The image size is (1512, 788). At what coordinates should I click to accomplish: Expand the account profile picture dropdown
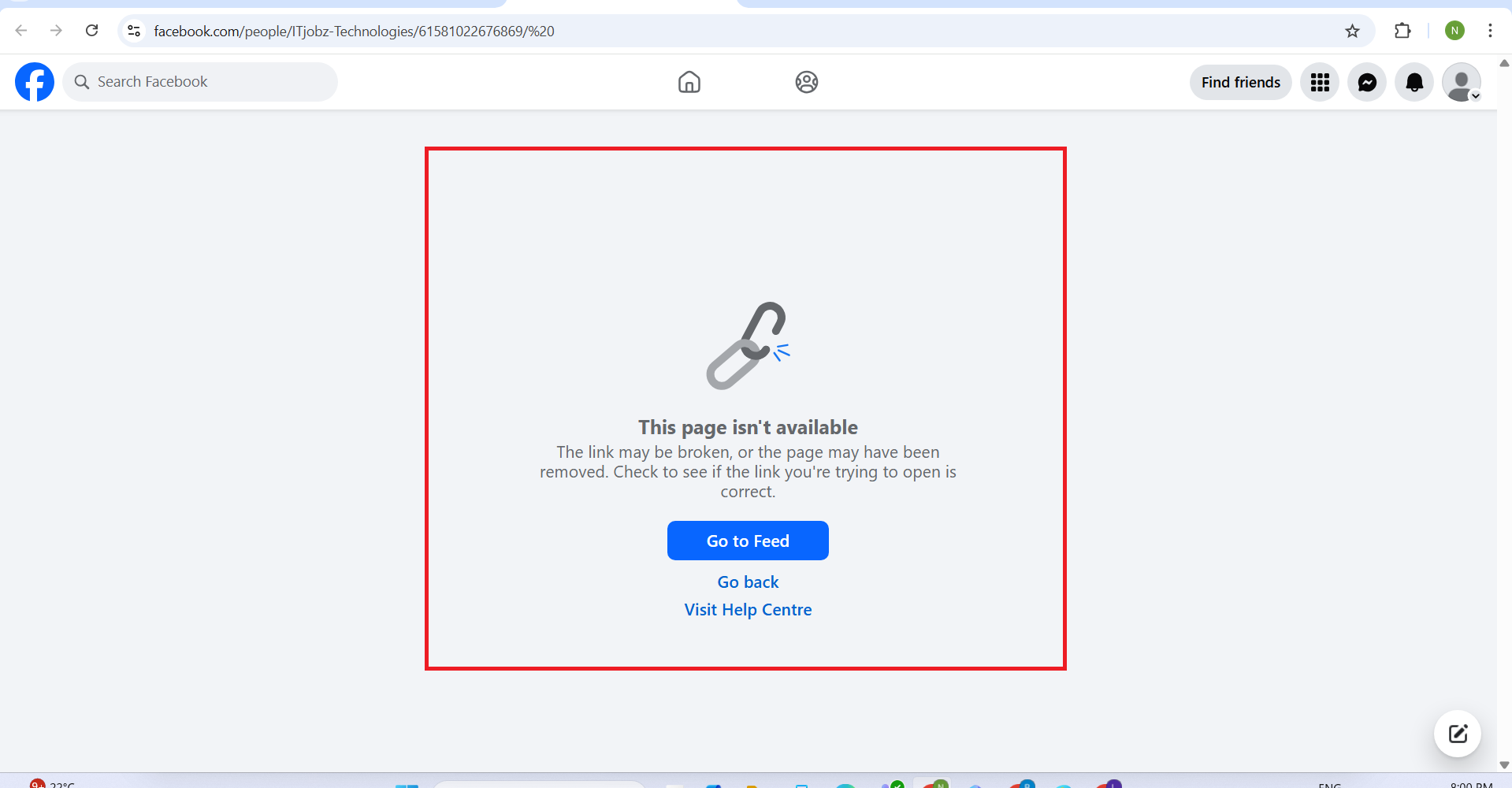point(1462,82)
